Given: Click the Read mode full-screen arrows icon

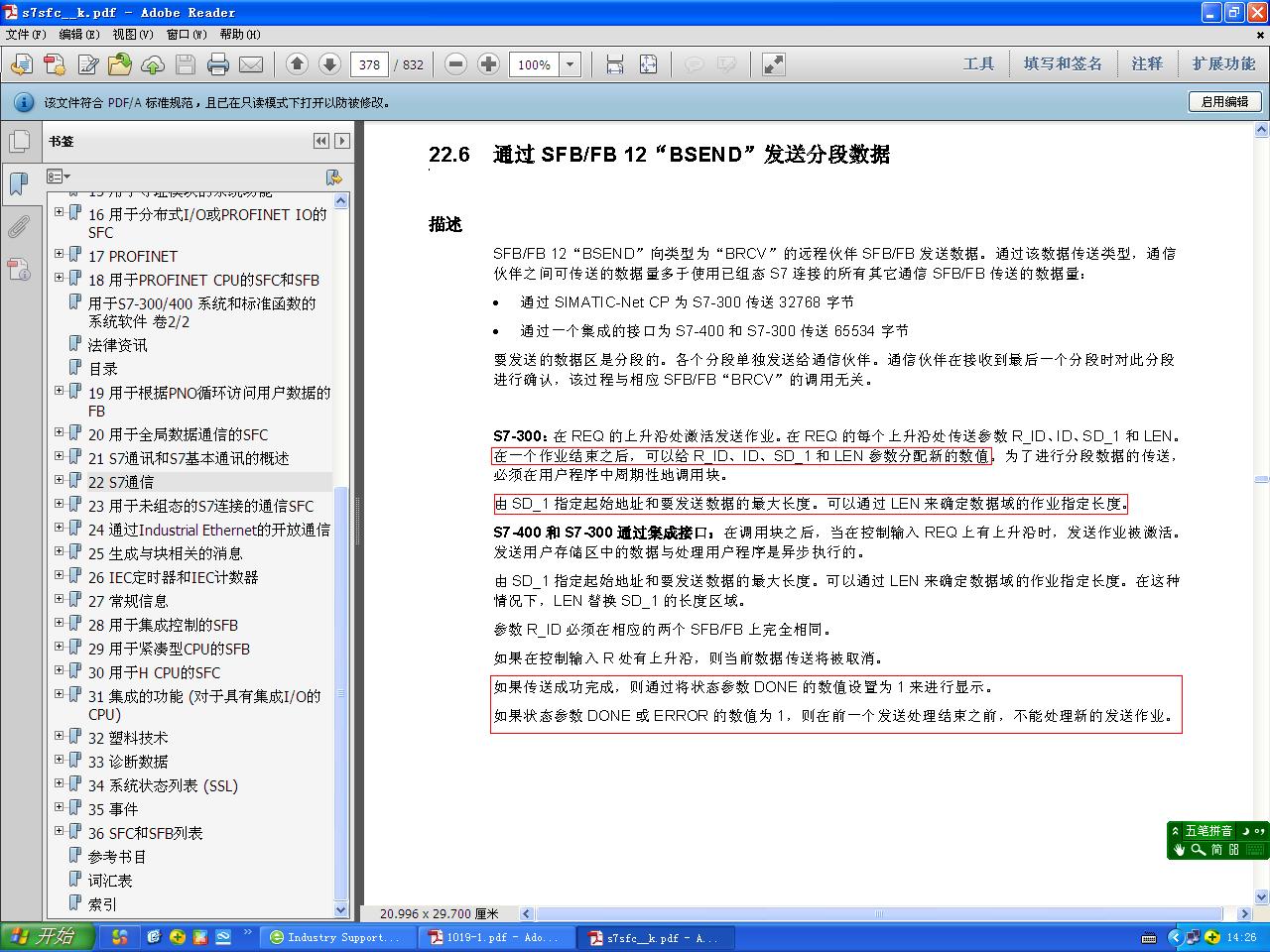Looking at the screenshot, I should 773,64.
